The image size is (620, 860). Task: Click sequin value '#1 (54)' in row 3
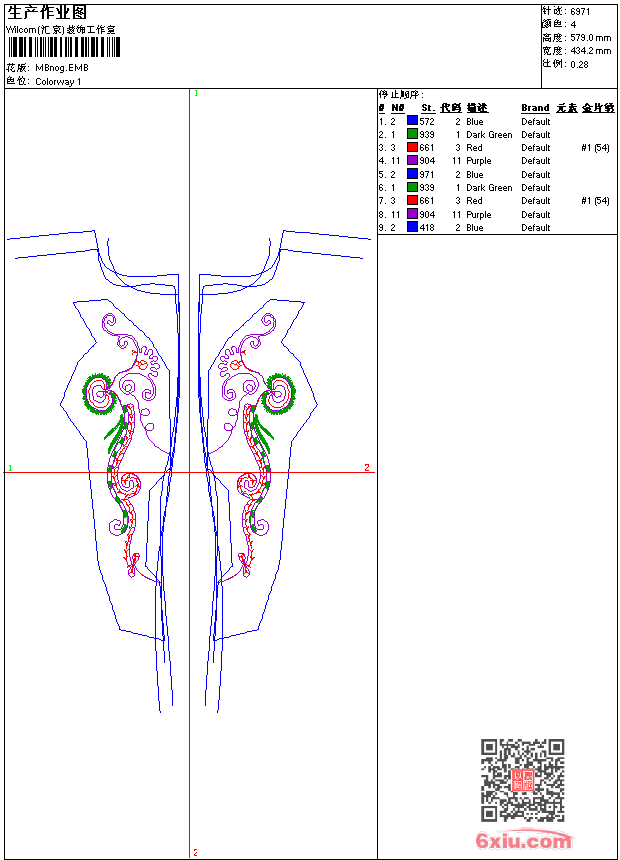point(595,148)
